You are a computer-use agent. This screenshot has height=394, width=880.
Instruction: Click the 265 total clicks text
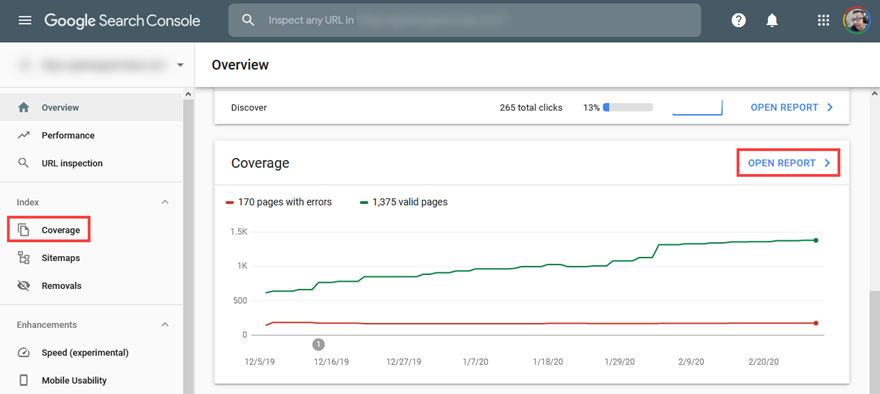[531, 107]
